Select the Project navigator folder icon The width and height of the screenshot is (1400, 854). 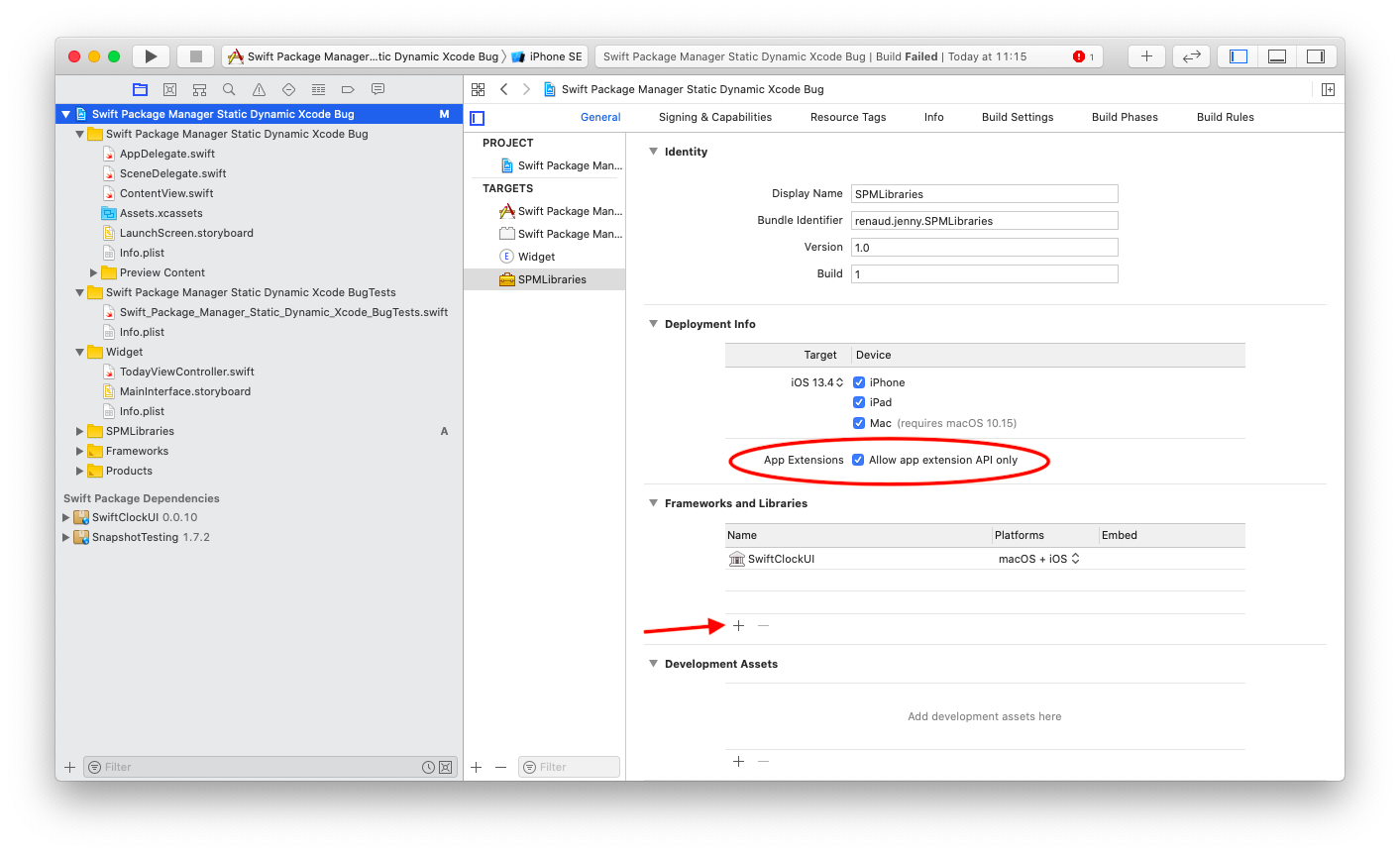(140, 89)
